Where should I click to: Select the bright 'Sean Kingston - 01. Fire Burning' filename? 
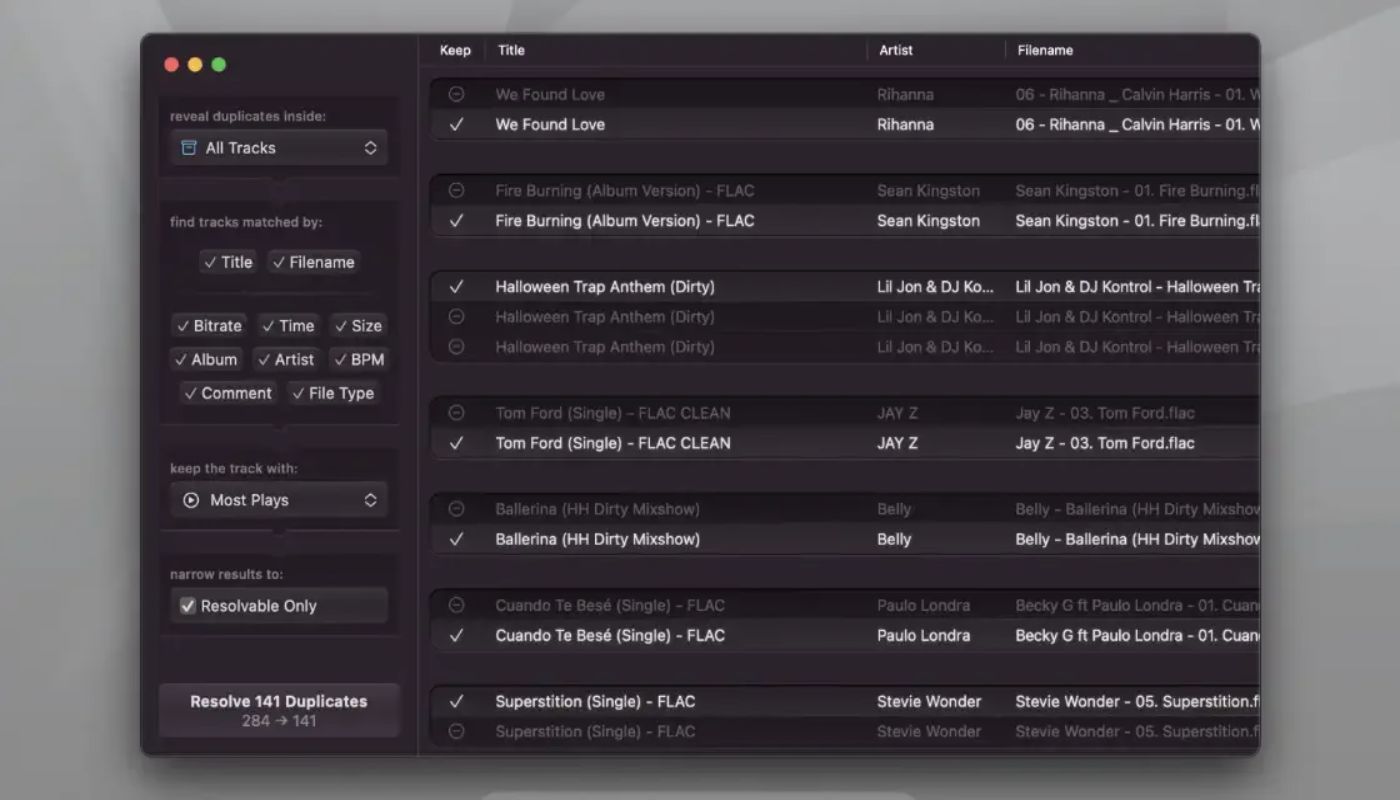click(x=1137, y=221)
